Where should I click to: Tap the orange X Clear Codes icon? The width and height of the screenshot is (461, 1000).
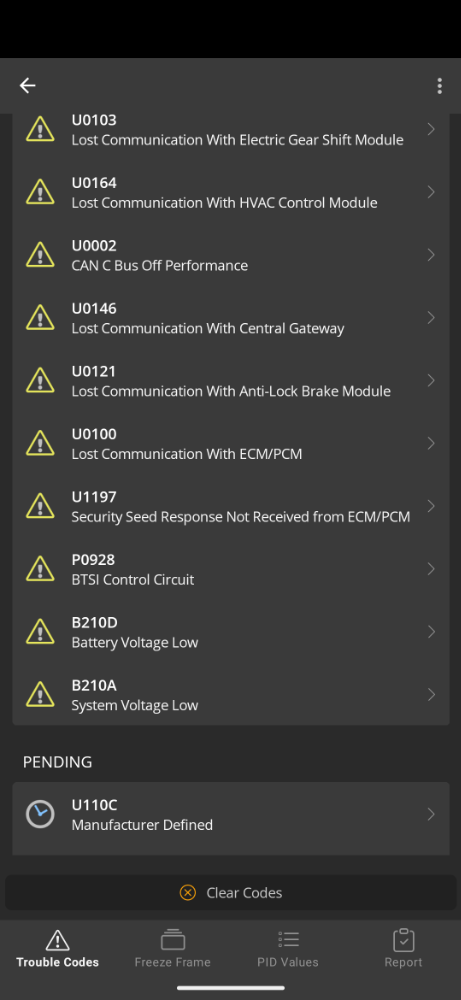point(187,892)
